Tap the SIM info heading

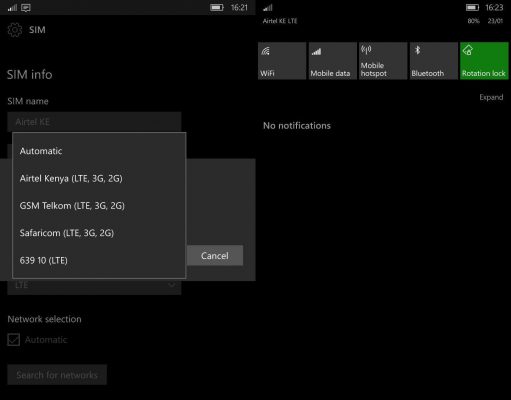[x=30, y=75]
